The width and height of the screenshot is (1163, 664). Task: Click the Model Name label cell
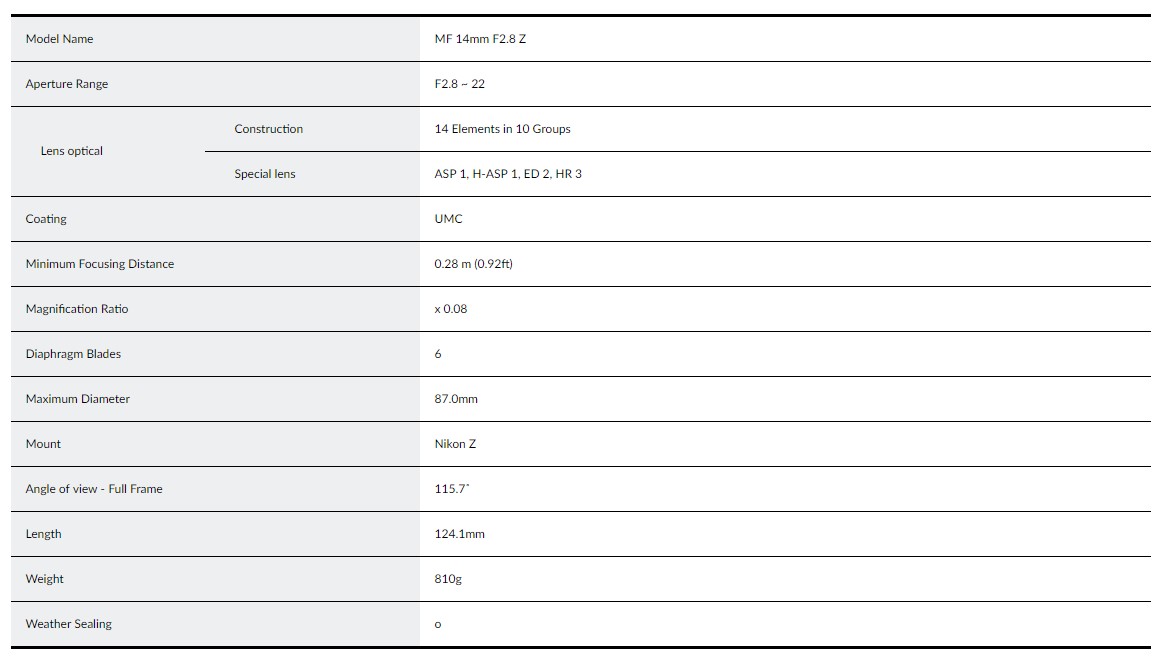tap(60, 39)
